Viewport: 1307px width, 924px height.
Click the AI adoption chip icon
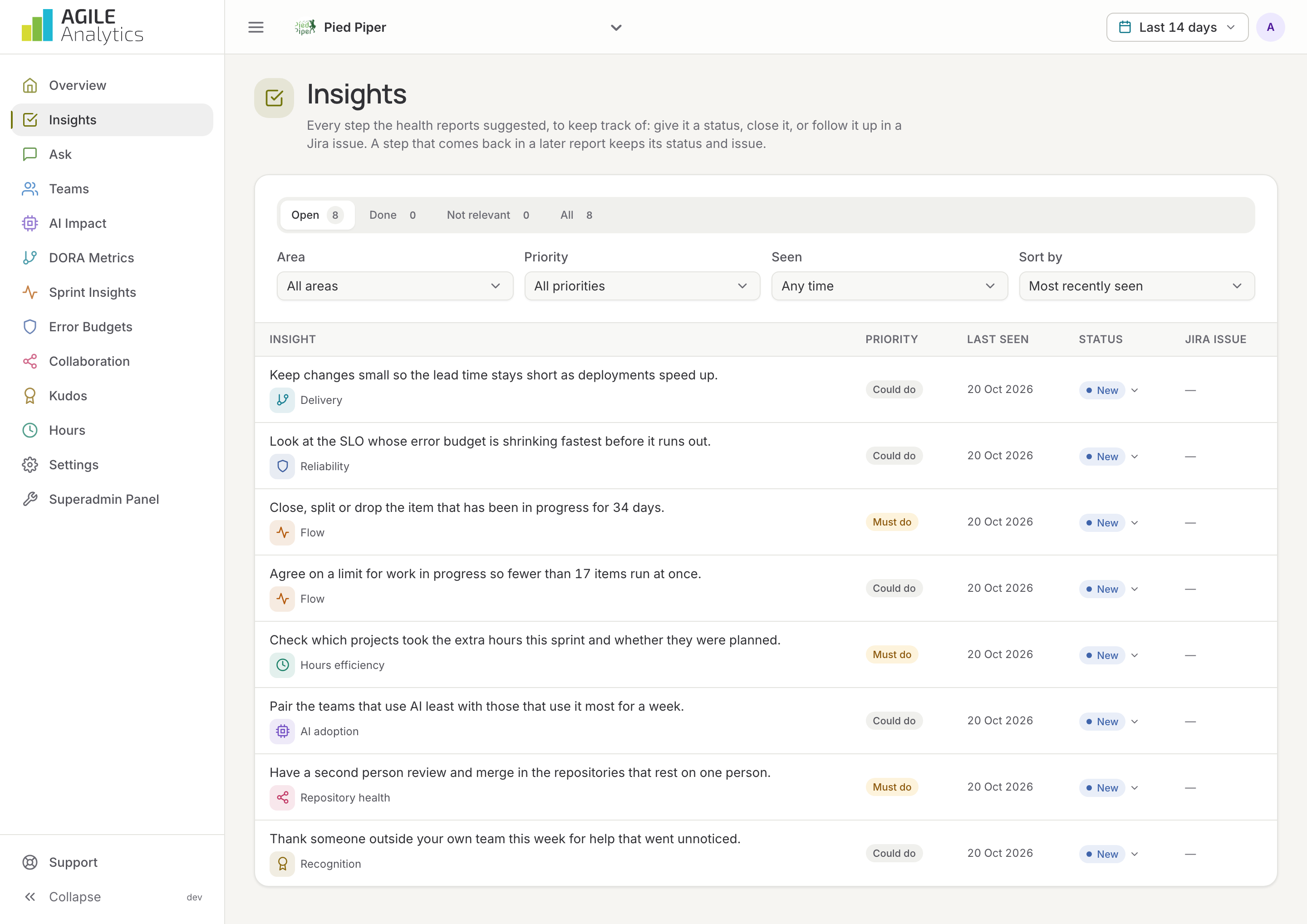(282, 731)
